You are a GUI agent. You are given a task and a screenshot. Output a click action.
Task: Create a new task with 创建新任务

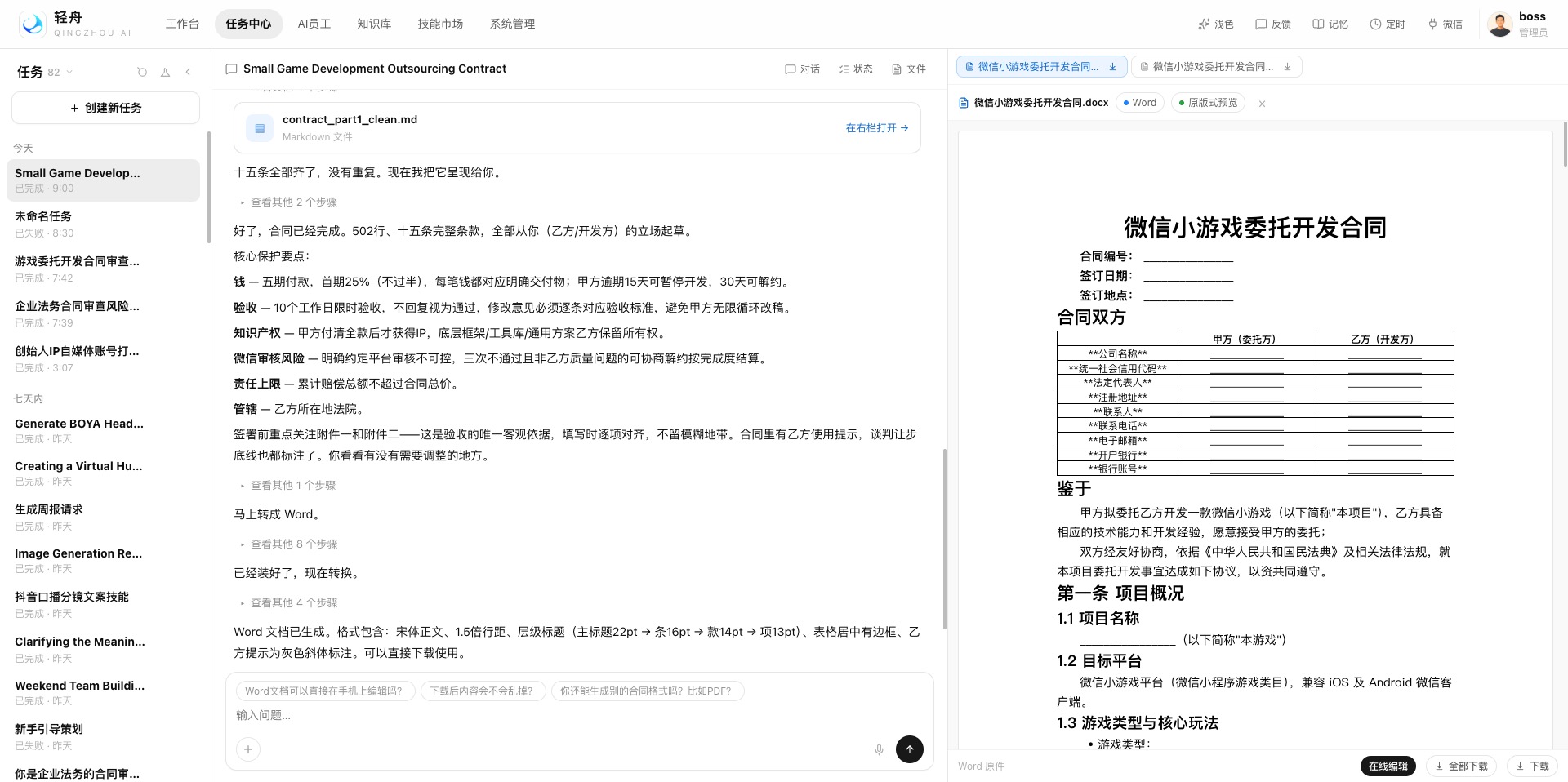(x=105, y=108)
